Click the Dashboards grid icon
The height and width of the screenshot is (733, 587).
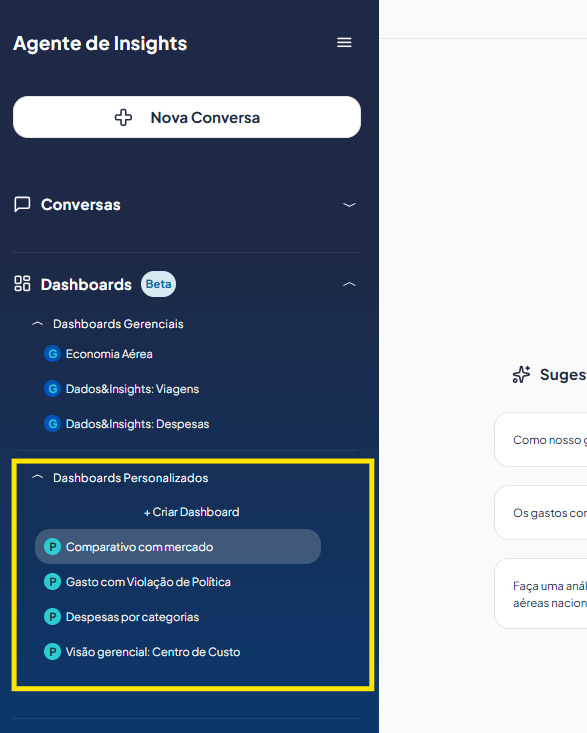[x=22, y=284]
